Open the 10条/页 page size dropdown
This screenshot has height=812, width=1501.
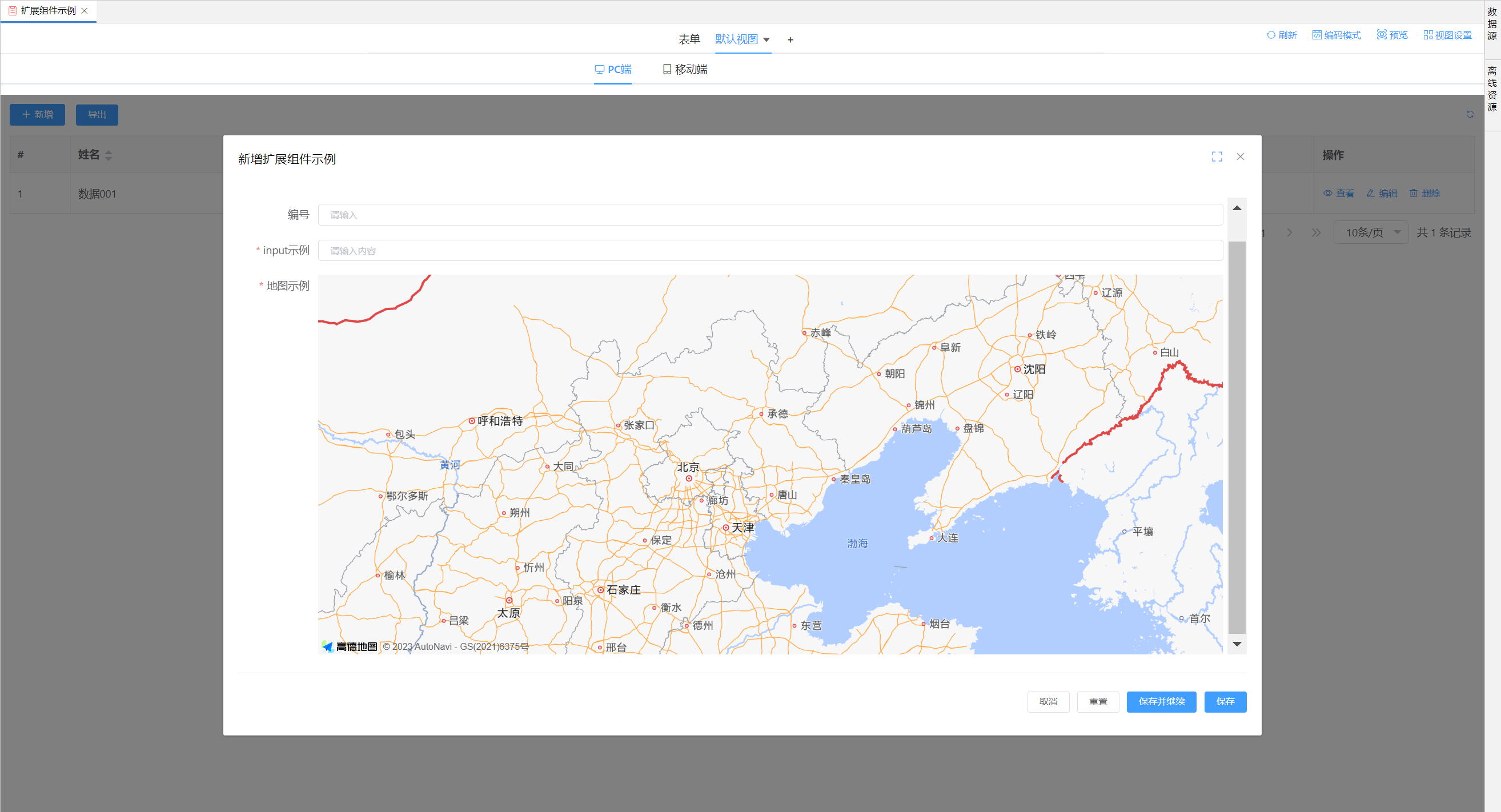(1370, 232)
